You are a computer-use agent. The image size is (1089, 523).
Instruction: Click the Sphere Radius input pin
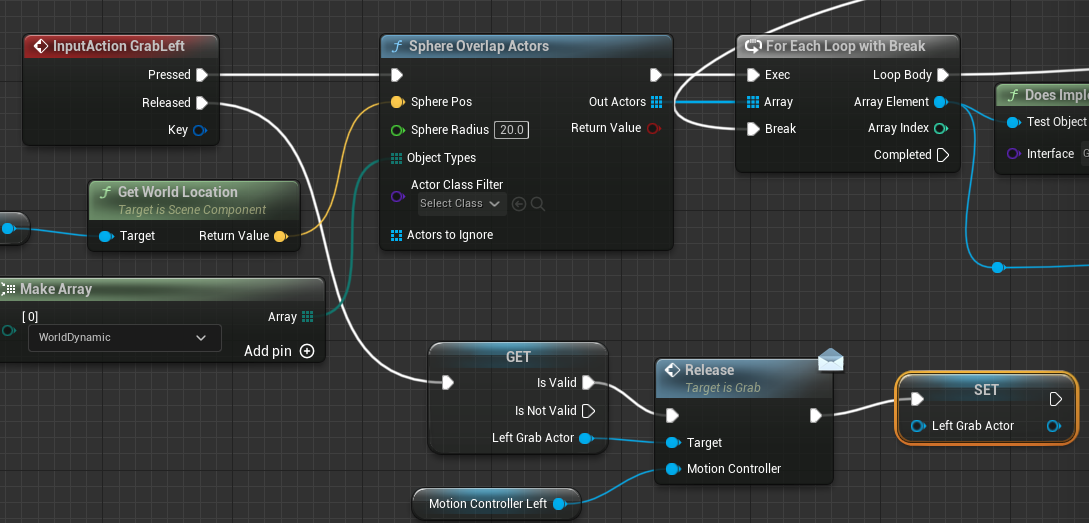(x=397, y=130)
